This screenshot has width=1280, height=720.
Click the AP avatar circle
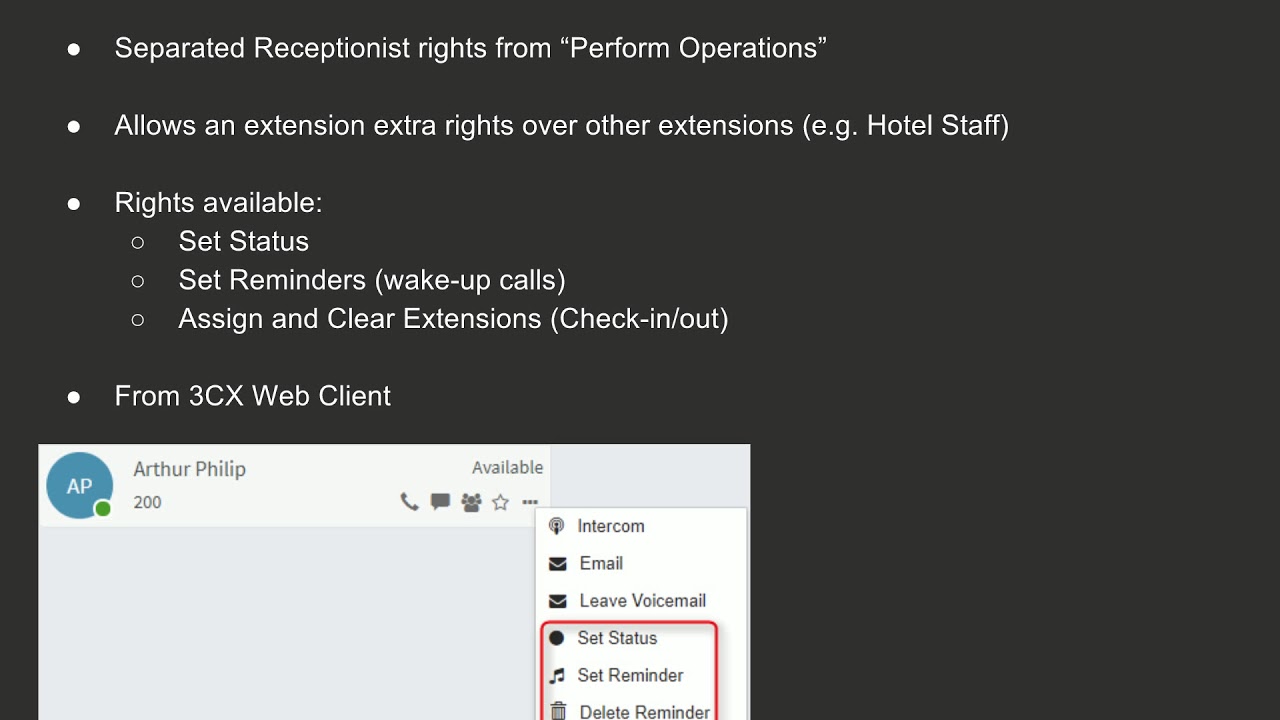(x=79, y=486)
